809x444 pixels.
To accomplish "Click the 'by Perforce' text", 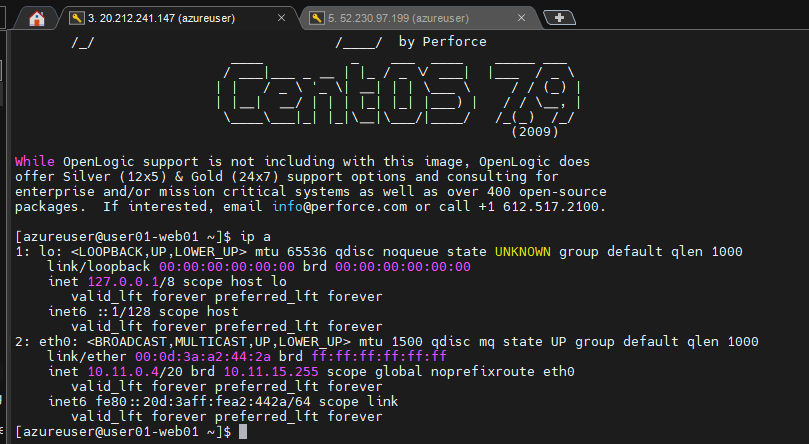I will coord(442,42).
